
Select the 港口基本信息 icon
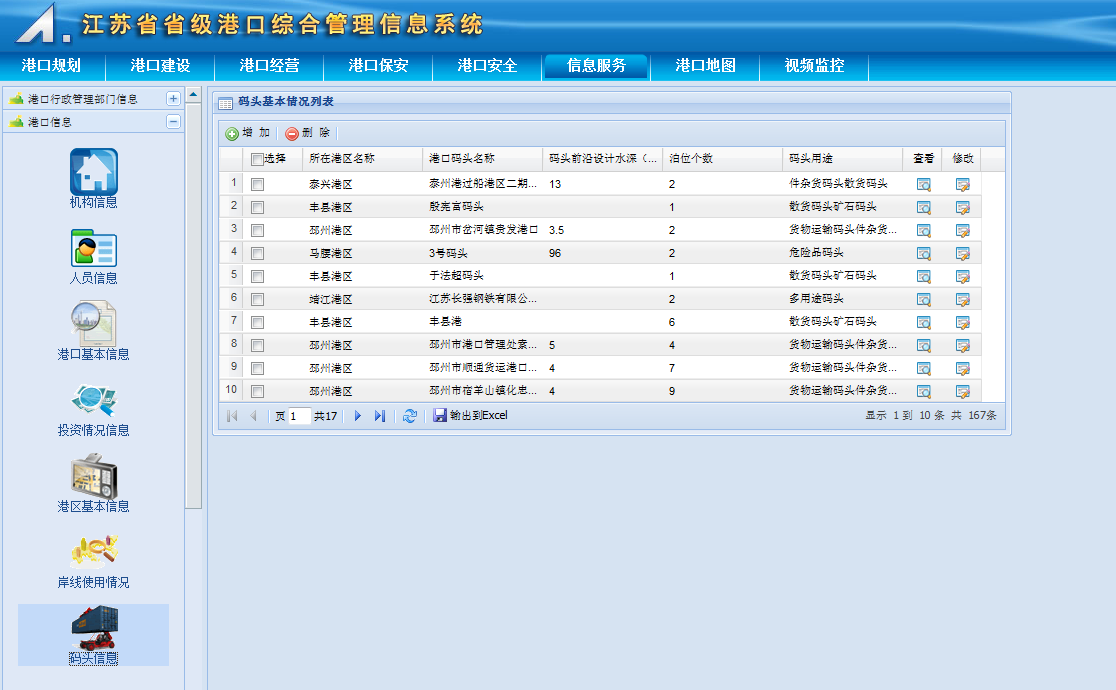coord(94,324)
